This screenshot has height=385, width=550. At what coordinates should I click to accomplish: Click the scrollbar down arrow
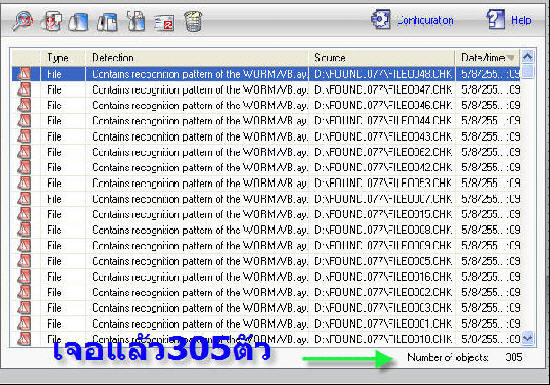(528, 338)
